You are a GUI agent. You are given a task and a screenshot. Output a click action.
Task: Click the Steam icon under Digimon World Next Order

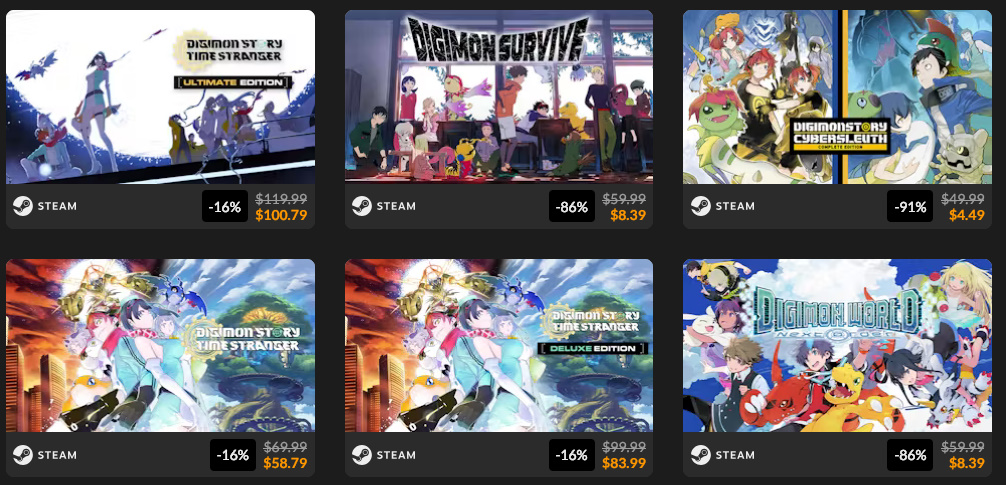700,455
